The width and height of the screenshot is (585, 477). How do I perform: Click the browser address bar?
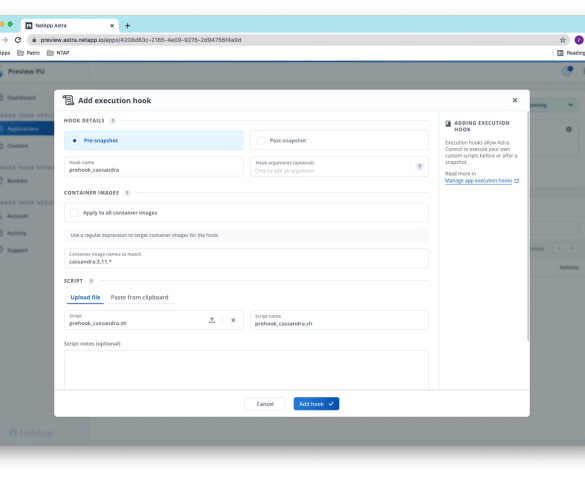tap(297, 40)
